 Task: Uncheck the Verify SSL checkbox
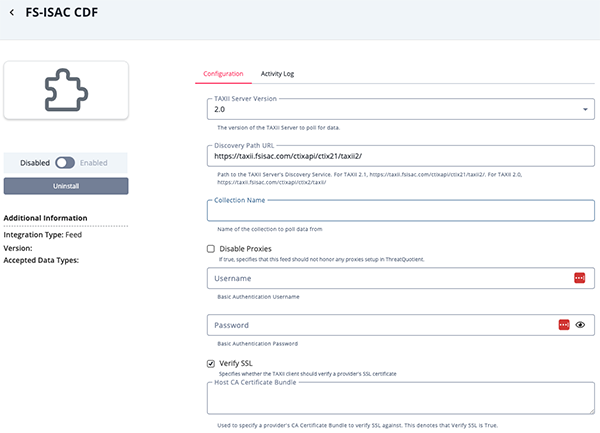[211, 363]
